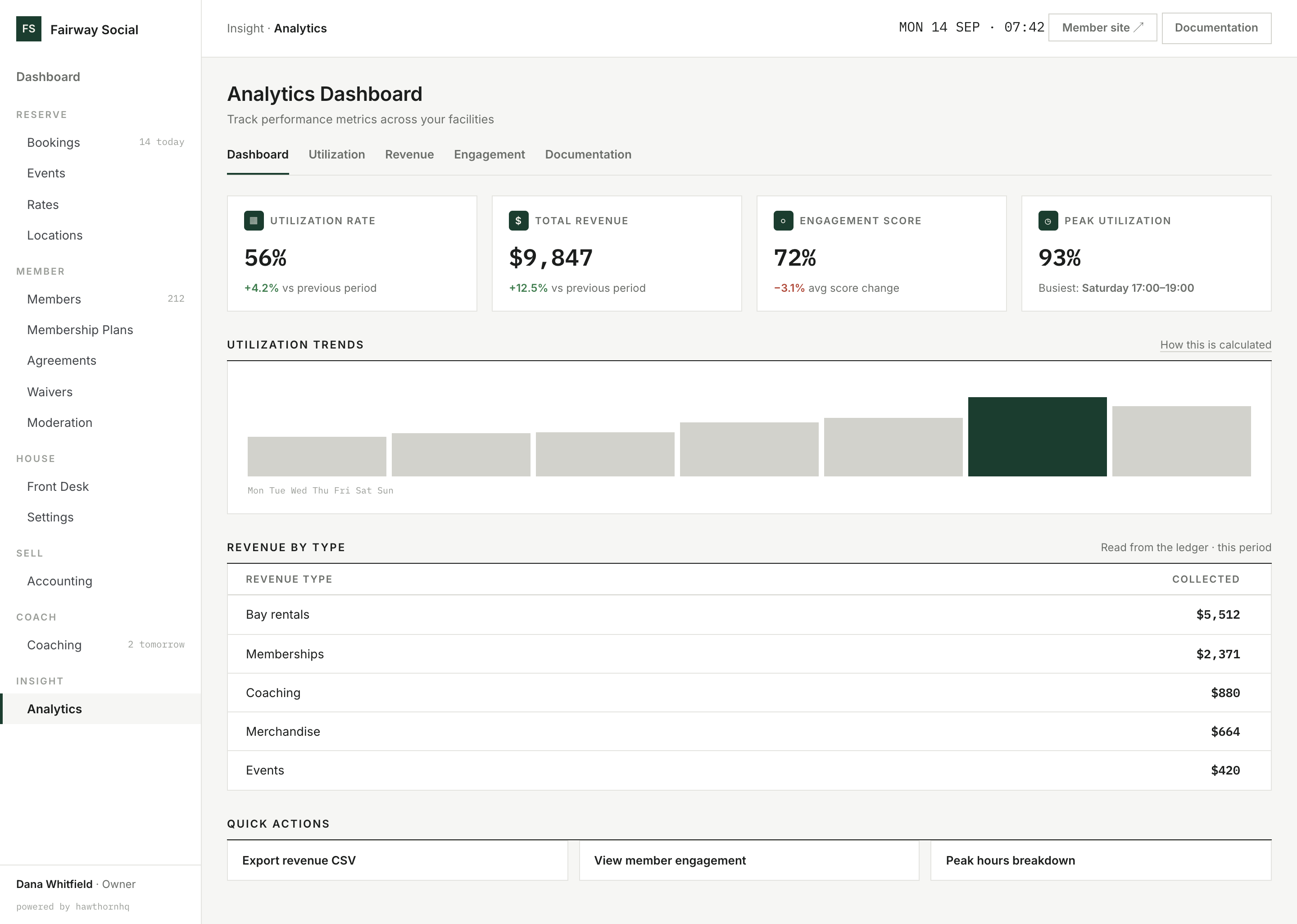
Task: Open the Documentation button in header
Action: coord(1216,28)
